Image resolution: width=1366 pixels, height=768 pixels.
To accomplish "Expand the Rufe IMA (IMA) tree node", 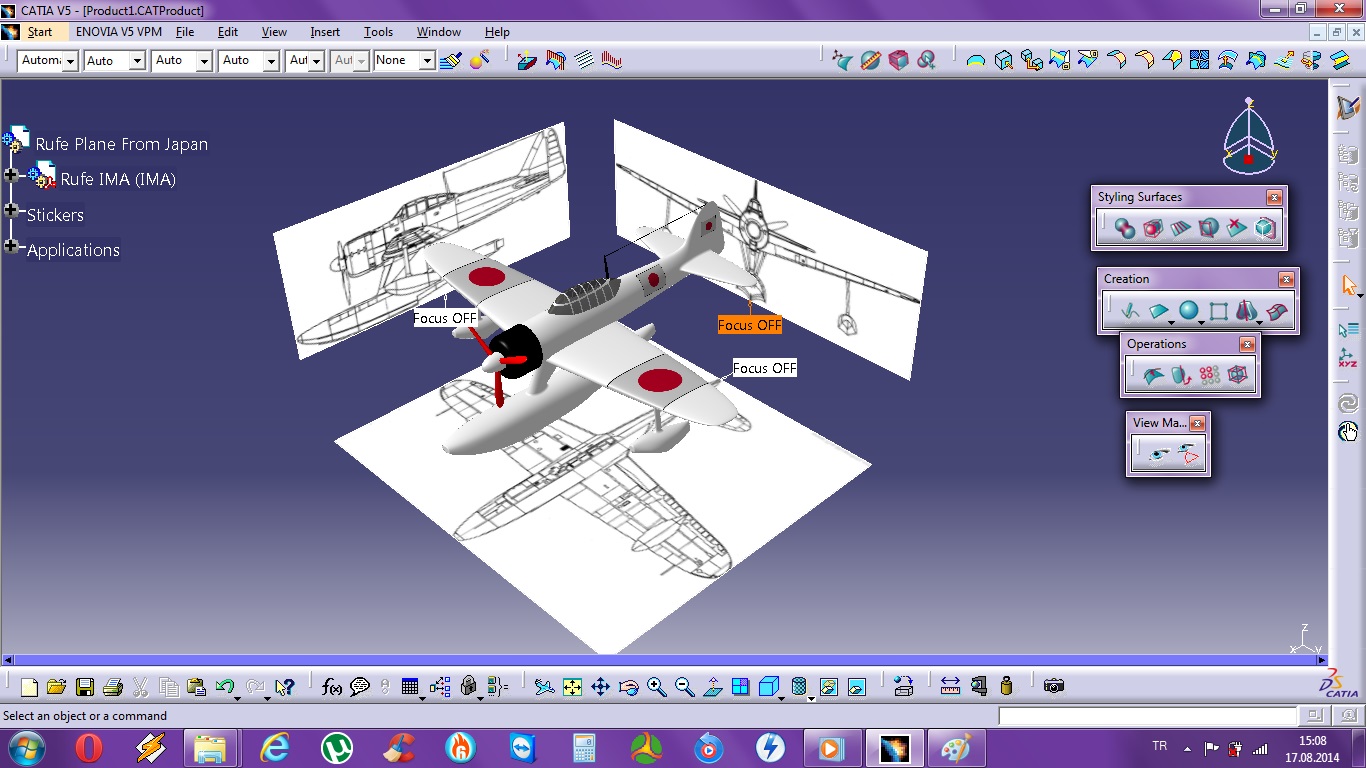I will pos(11,175).
